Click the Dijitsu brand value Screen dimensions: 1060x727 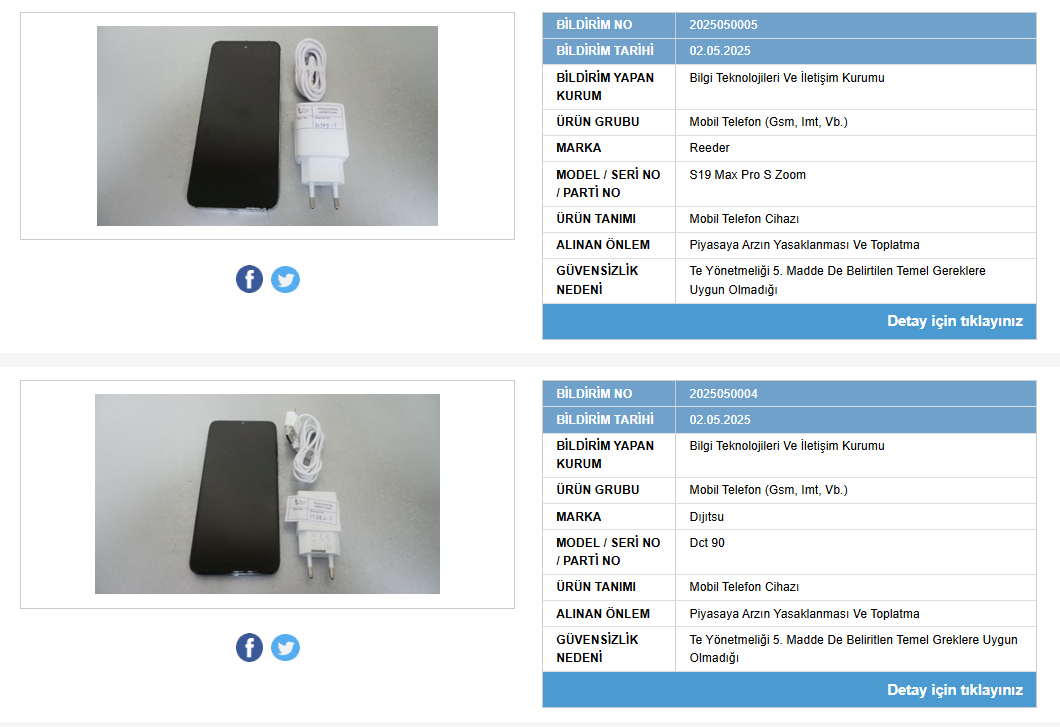click(x=706, y=517)
